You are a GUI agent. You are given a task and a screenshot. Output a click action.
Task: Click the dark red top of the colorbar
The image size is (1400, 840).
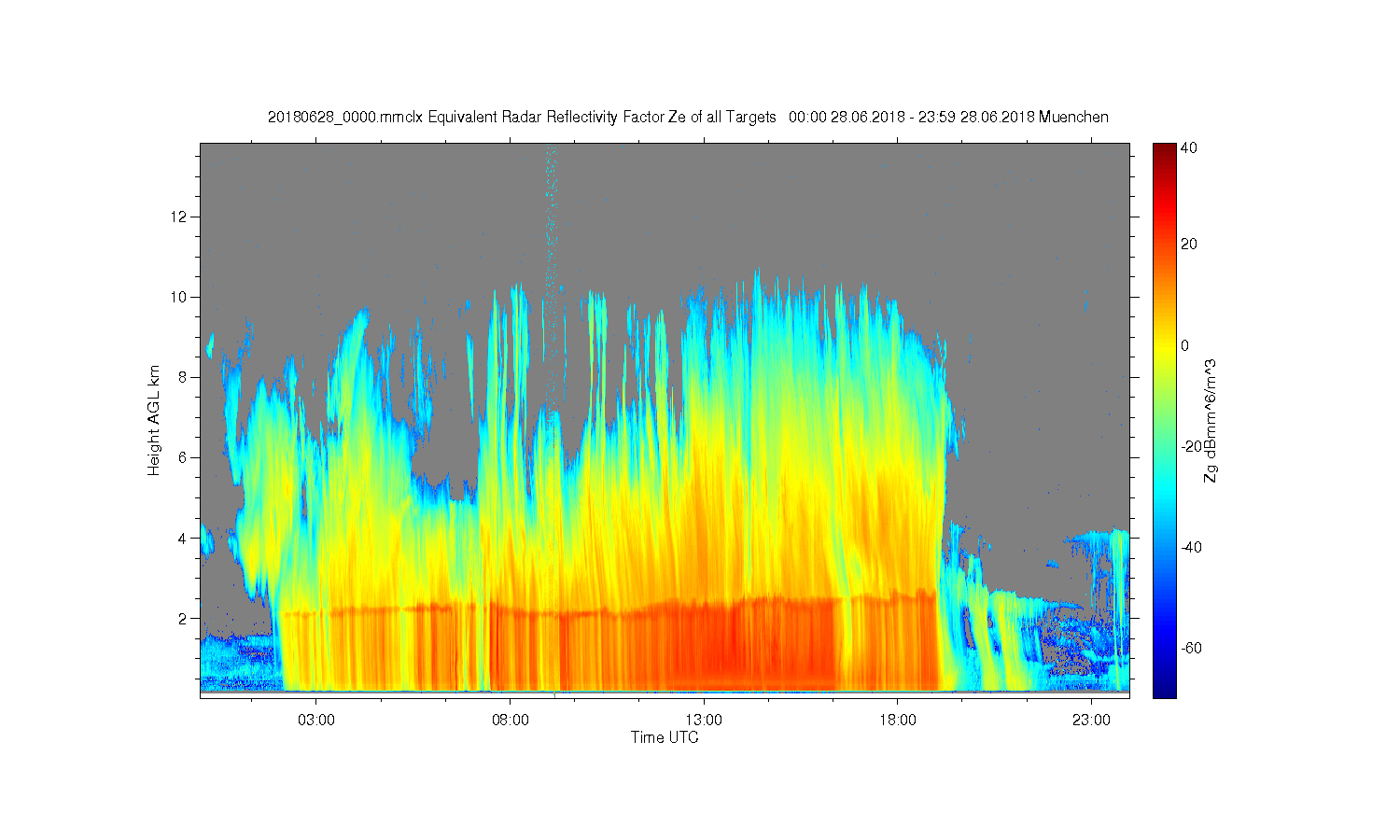coord(1164,149)
